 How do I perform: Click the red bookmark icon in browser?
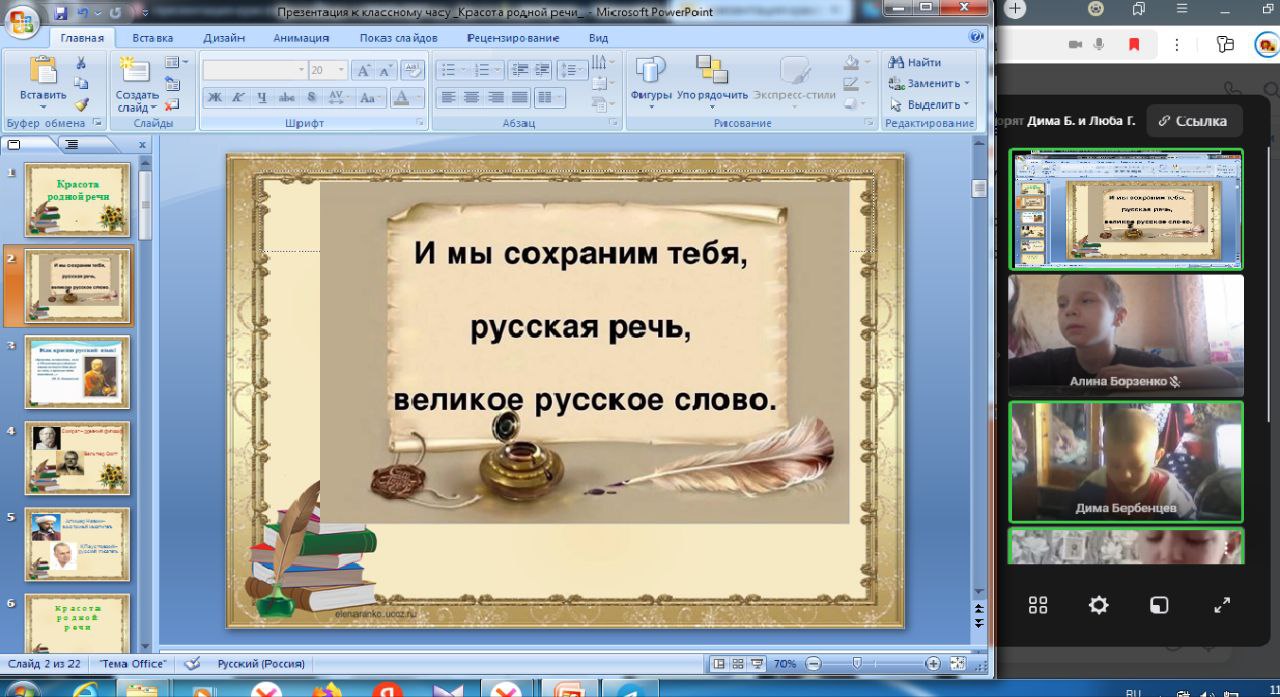coord(1134,44)
